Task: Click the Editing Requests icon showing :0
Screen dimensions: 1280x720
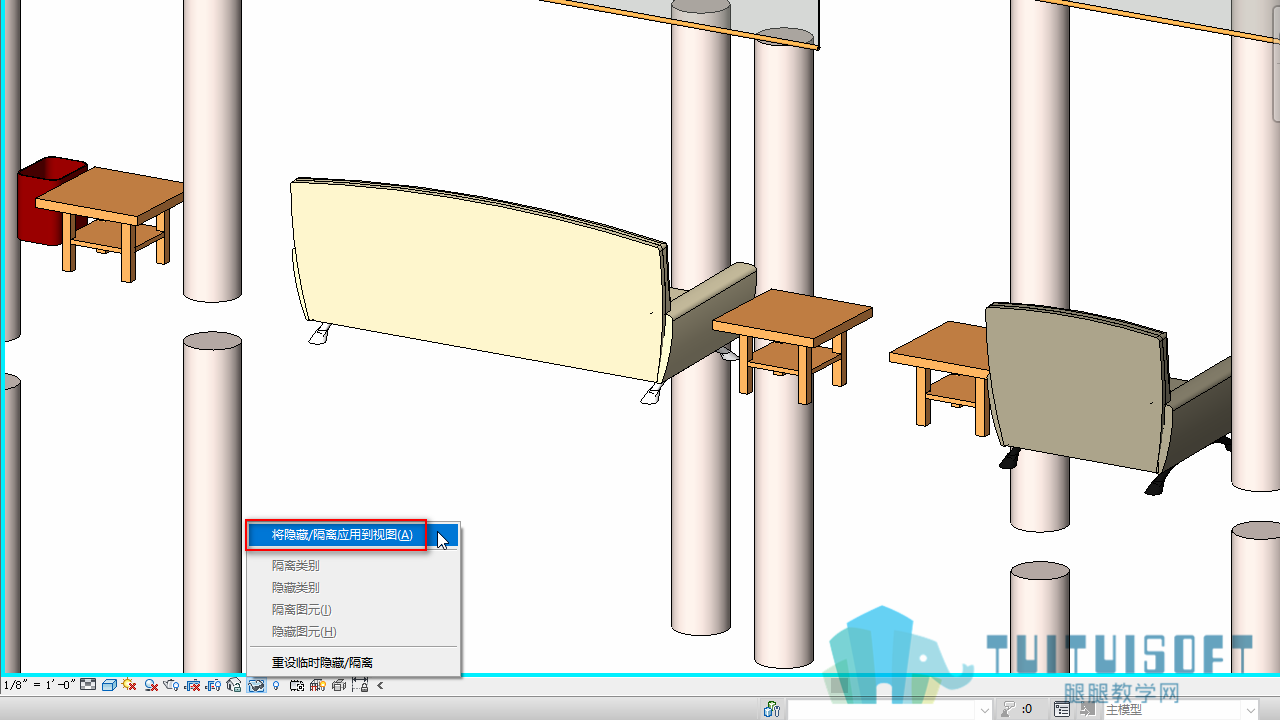Action: tap(1016, 709)
